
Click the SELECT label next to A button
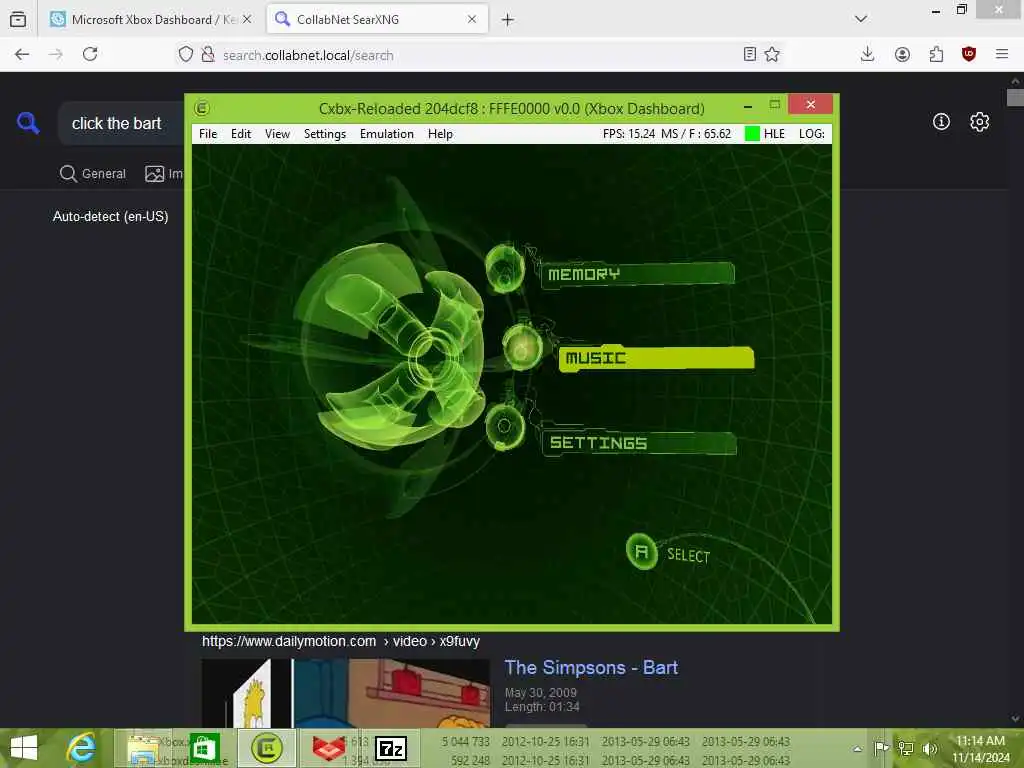coord(688,555)
